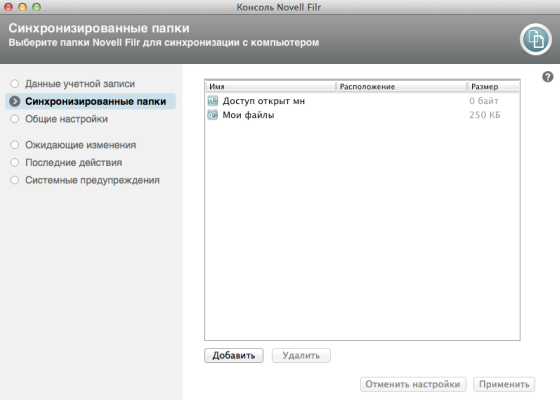This screenshot has height=400, width=560.
Task: Click the Добавить button
Action: (x=234, y=355)
